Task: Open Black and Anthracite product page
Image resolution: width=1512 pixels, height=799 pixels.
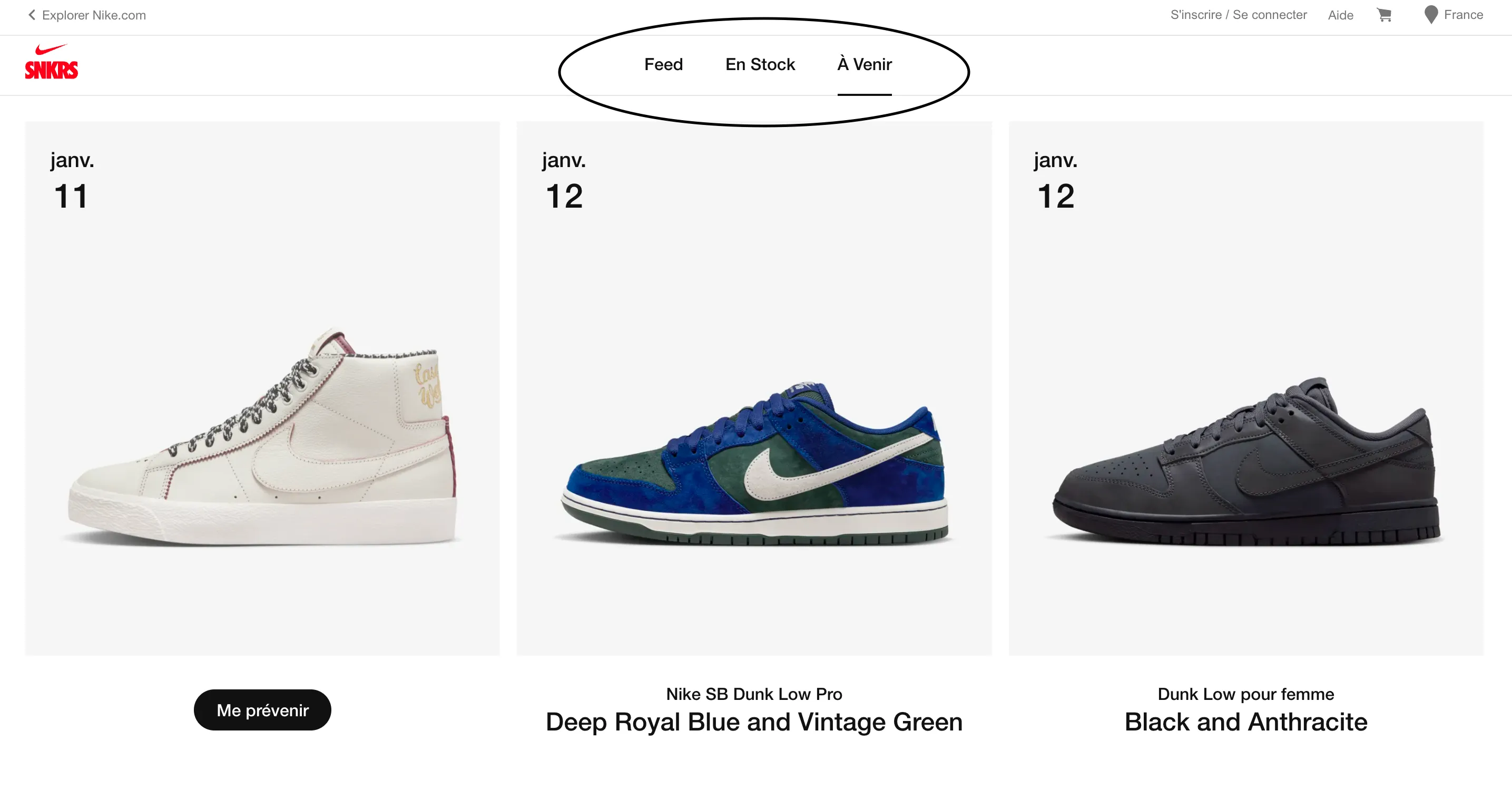Action: (x=1245, y=722)
